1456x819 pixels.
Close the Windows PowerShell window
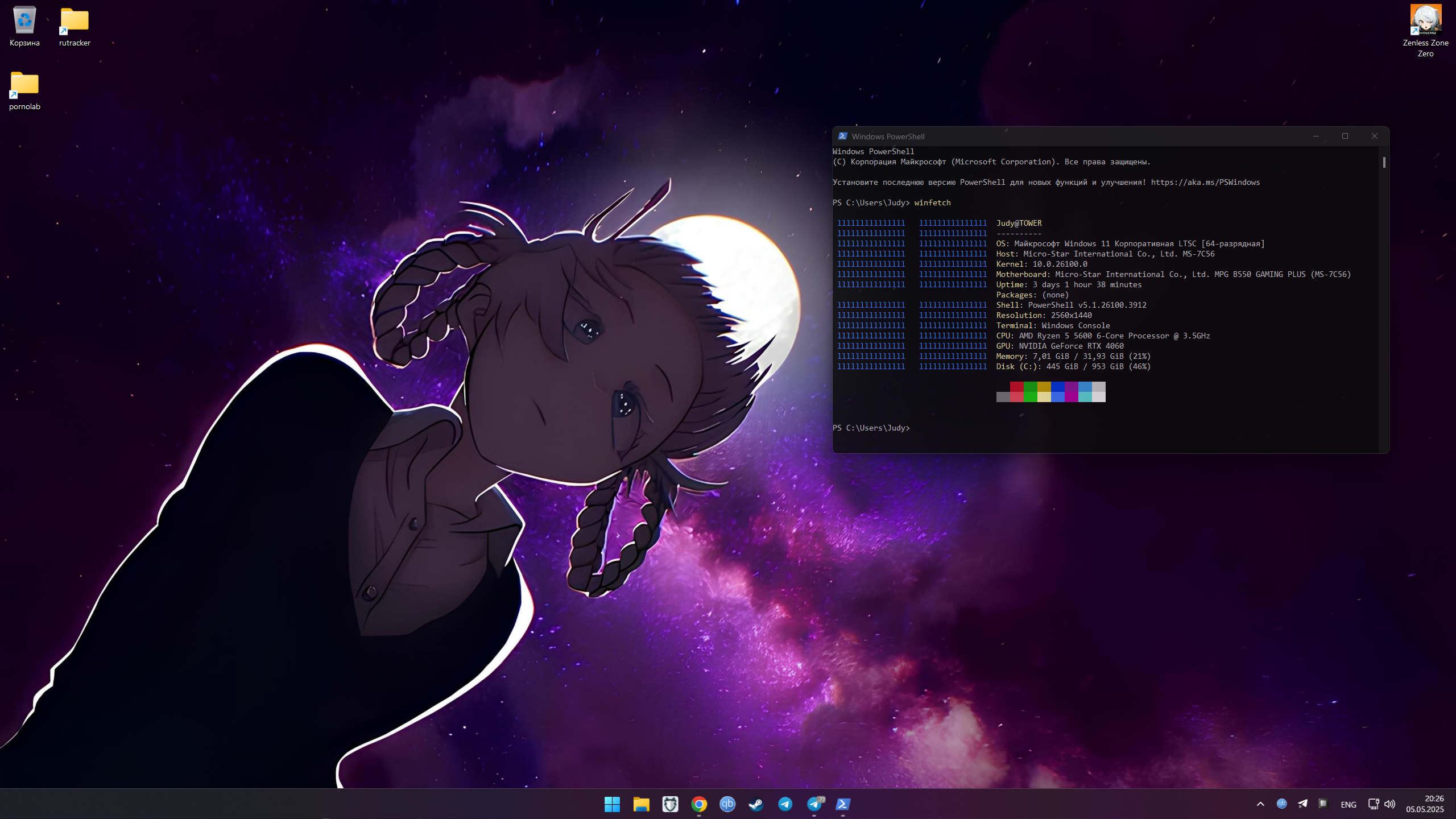pyautogui.click(x=1375, y=136)
